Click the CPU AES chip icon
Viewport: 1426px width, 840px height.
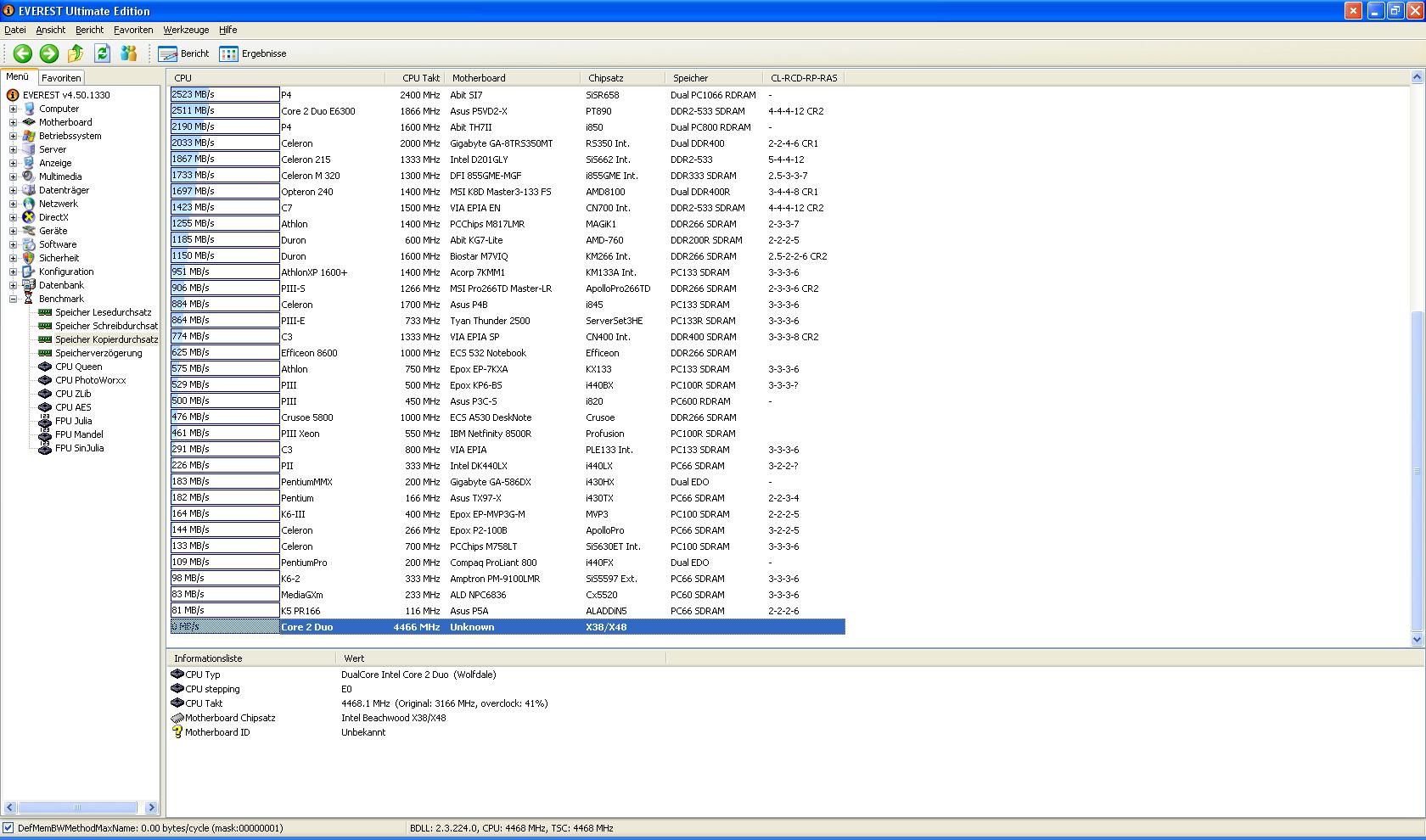click(45, 407)
